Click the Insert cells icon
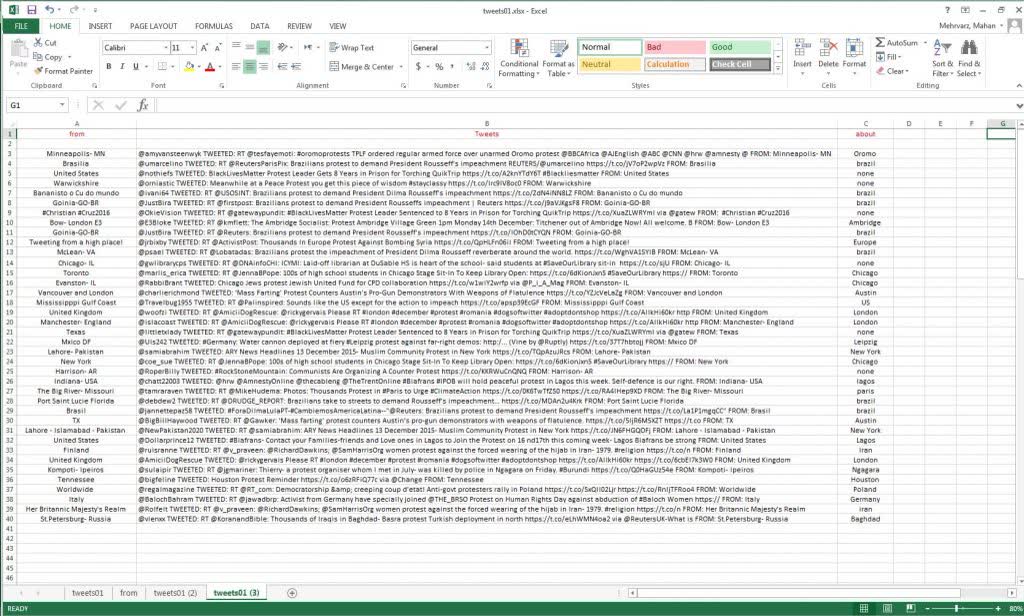 coord(802,48)
